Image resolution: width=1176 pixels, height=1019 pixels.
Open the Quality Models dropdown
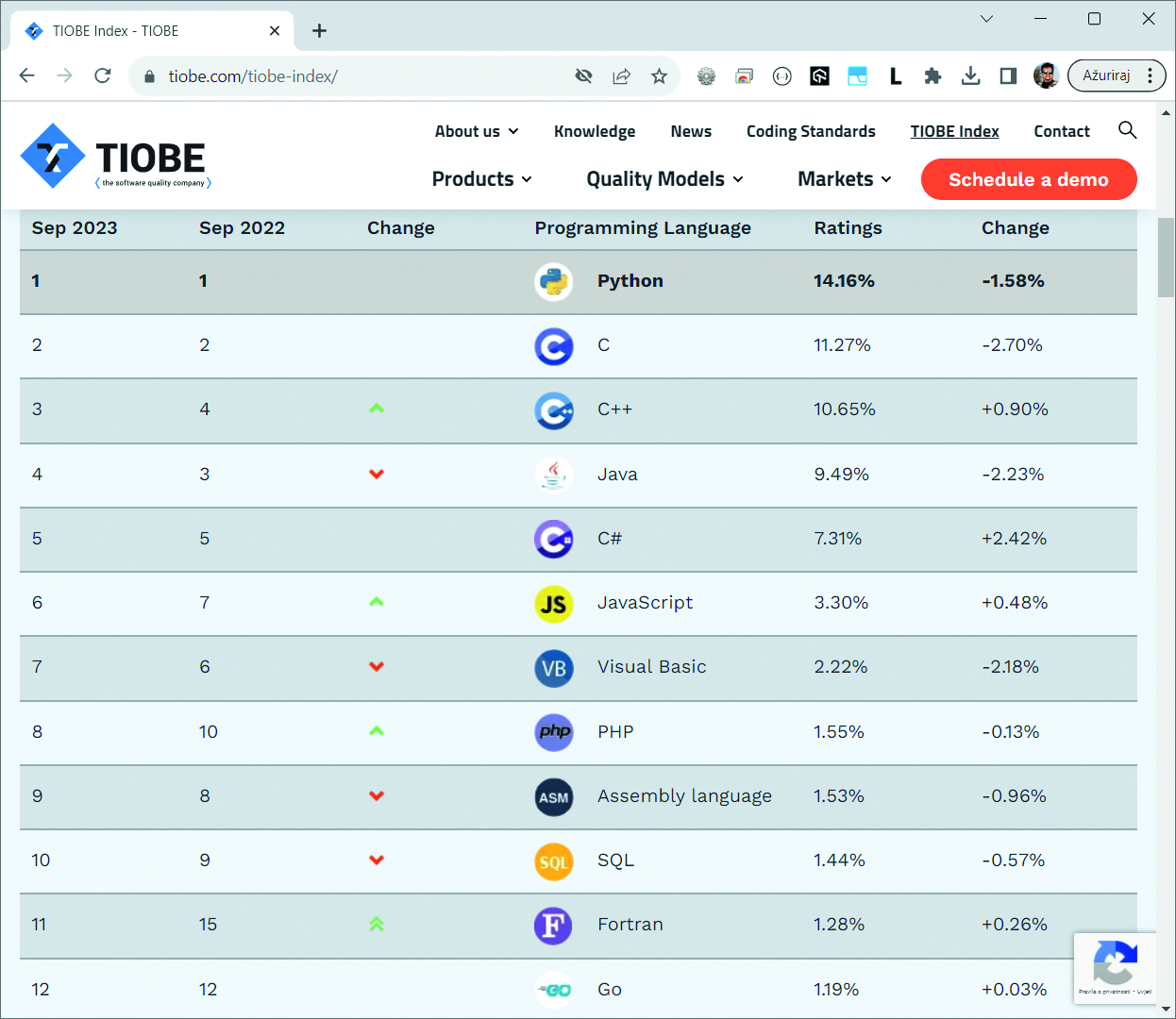click(664, 179)
